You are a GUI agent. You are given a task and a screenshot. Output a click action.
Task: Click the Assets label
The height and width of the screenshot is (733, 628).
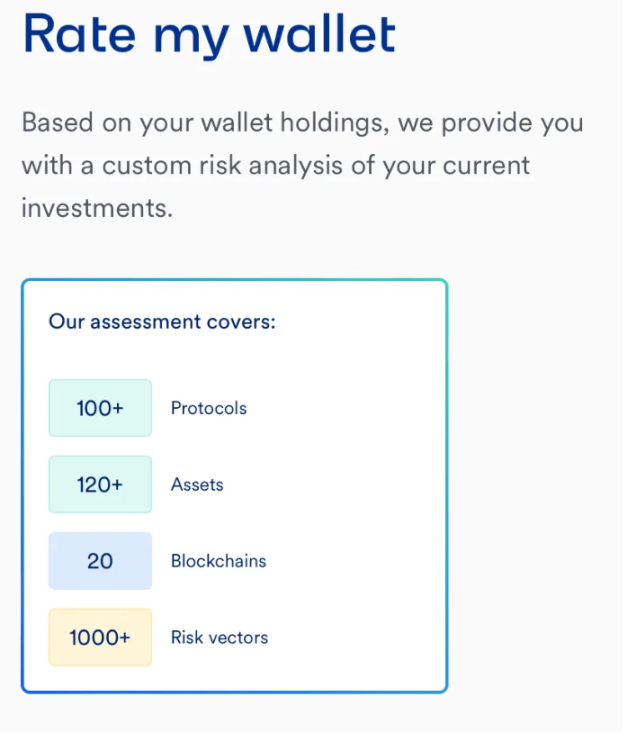197,484
